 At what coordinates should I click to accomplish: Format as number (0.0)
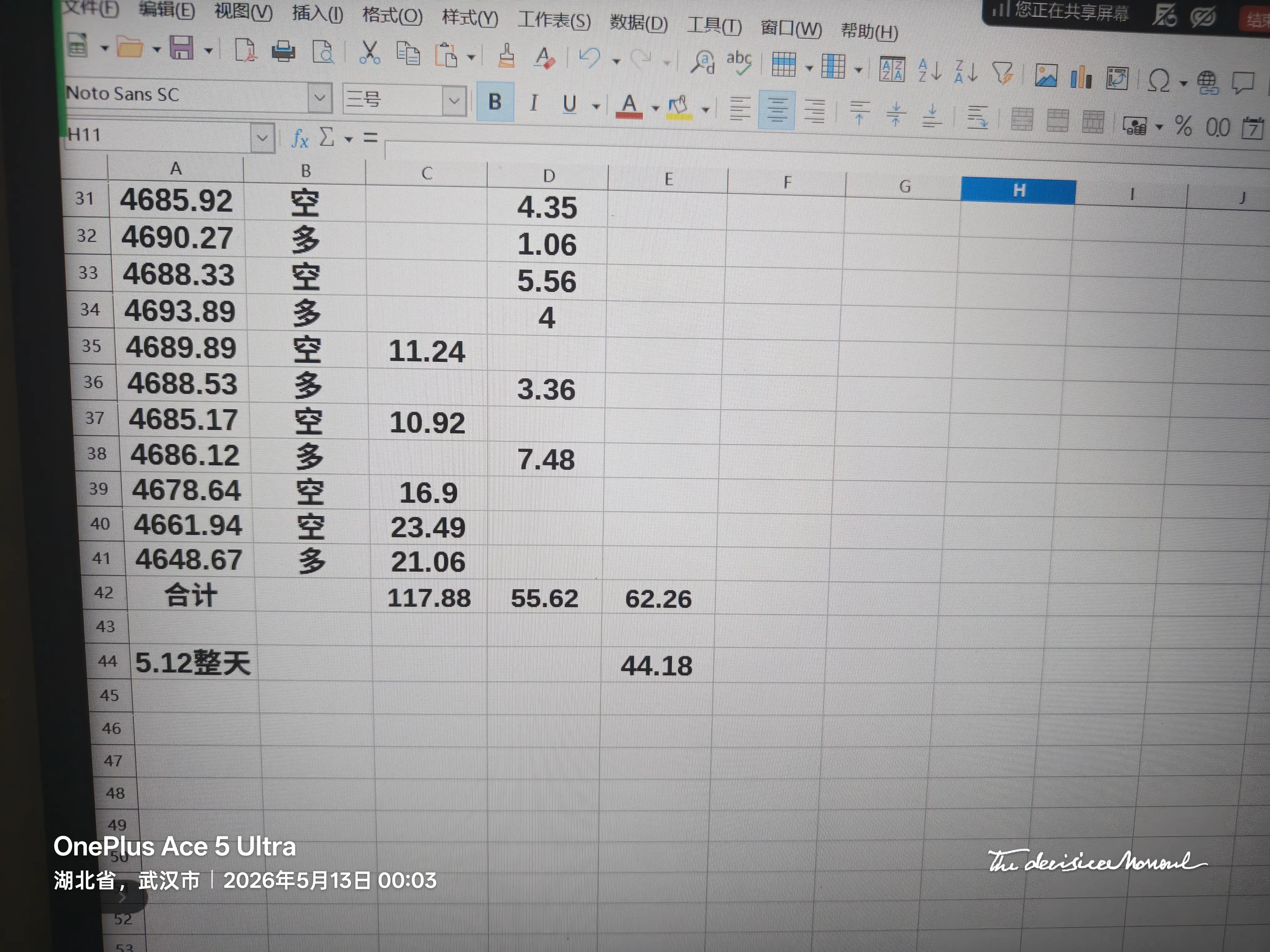click(1218, 127)
